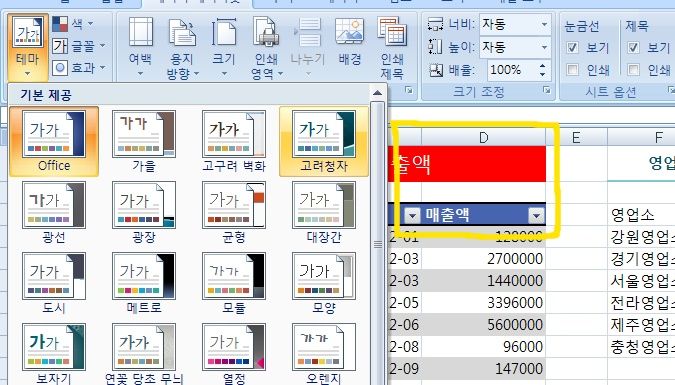
Task: Open the 페이지 설정 group dialog launcher
Action: [x=409, y=90]
